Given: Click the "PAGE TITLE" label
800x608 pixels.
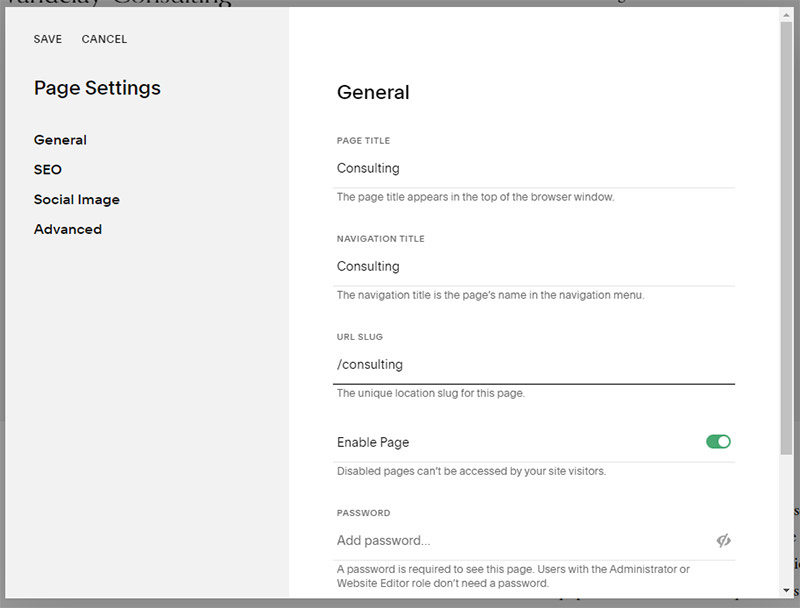Looking at the screenshot, I should (x=363, y=141).
